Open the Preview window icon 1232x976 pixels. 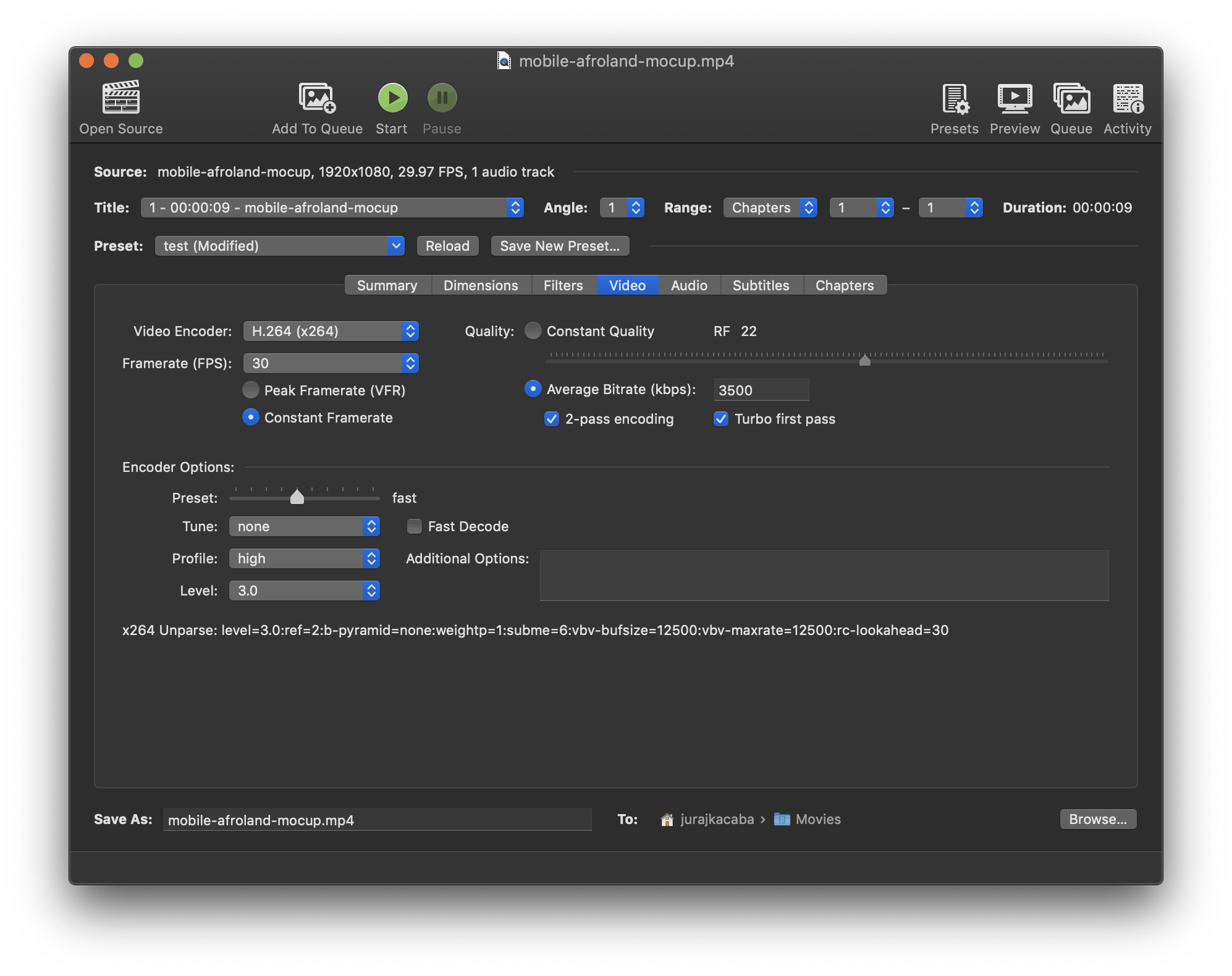click(x=1015, y=99)
